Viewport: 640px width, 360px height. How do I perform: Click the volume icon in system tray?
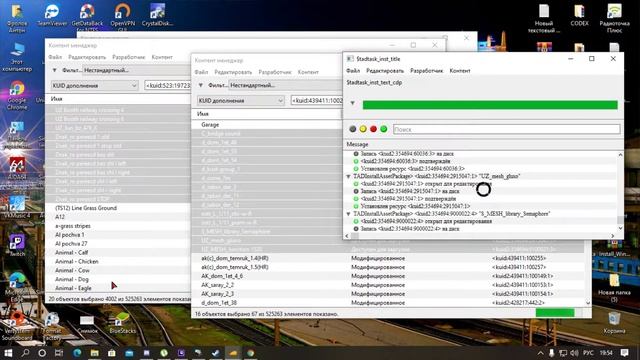coord(574,353)
